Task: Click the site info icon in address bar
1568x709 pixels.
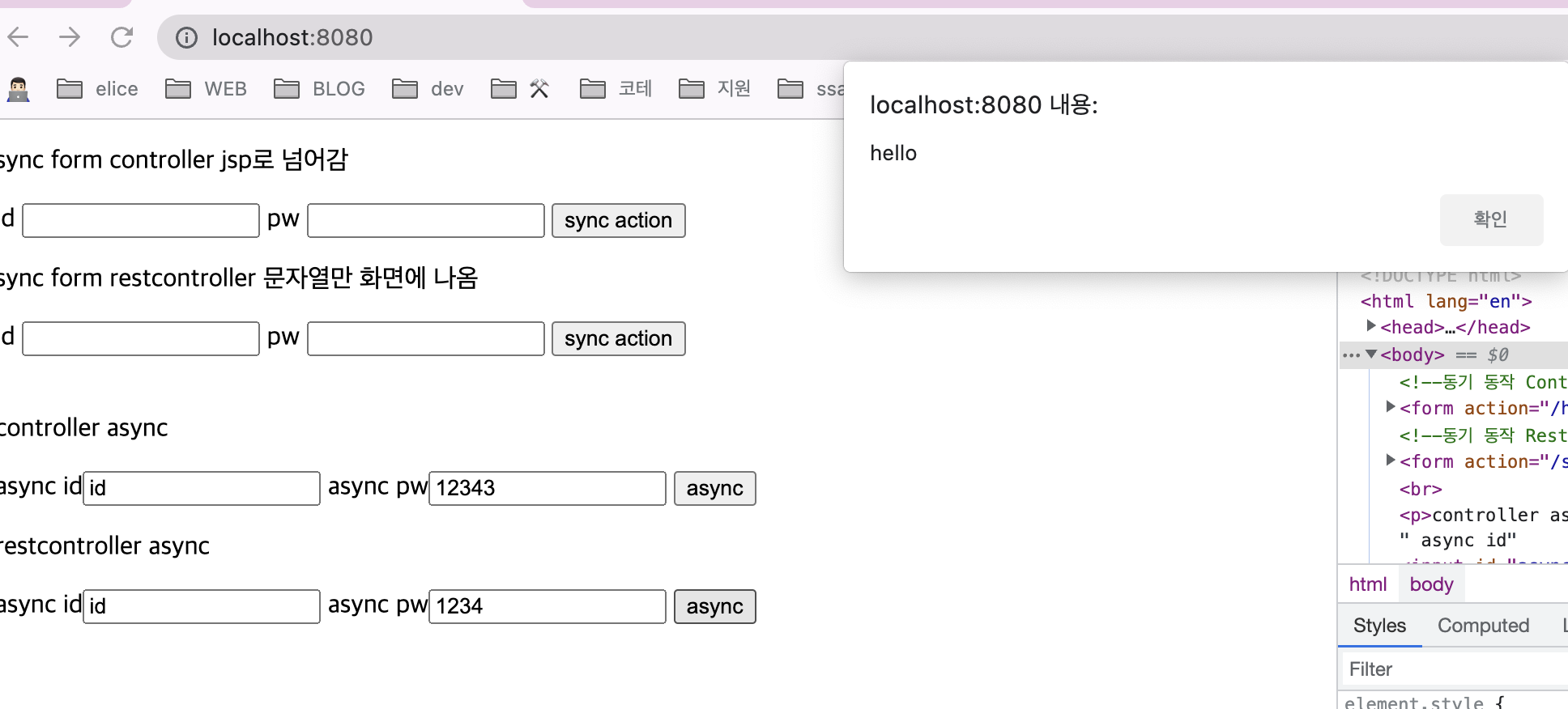Action: pyautogui.click(x=186, y=38)
